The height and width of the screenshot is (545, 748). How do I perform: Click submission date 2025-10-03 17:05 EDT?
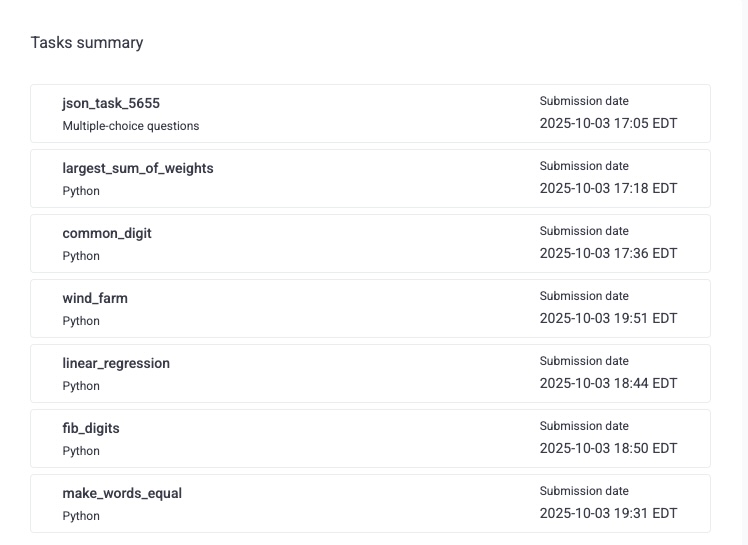pyautogui.click(x=608, y=124)
